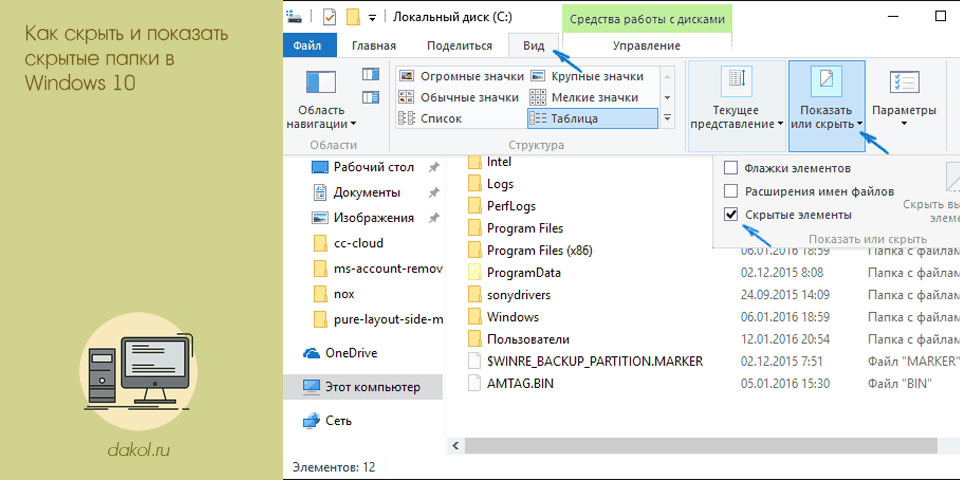Choose Огромные значки layout
Viewport: 960px width, 480px height.
click(462, 77)
